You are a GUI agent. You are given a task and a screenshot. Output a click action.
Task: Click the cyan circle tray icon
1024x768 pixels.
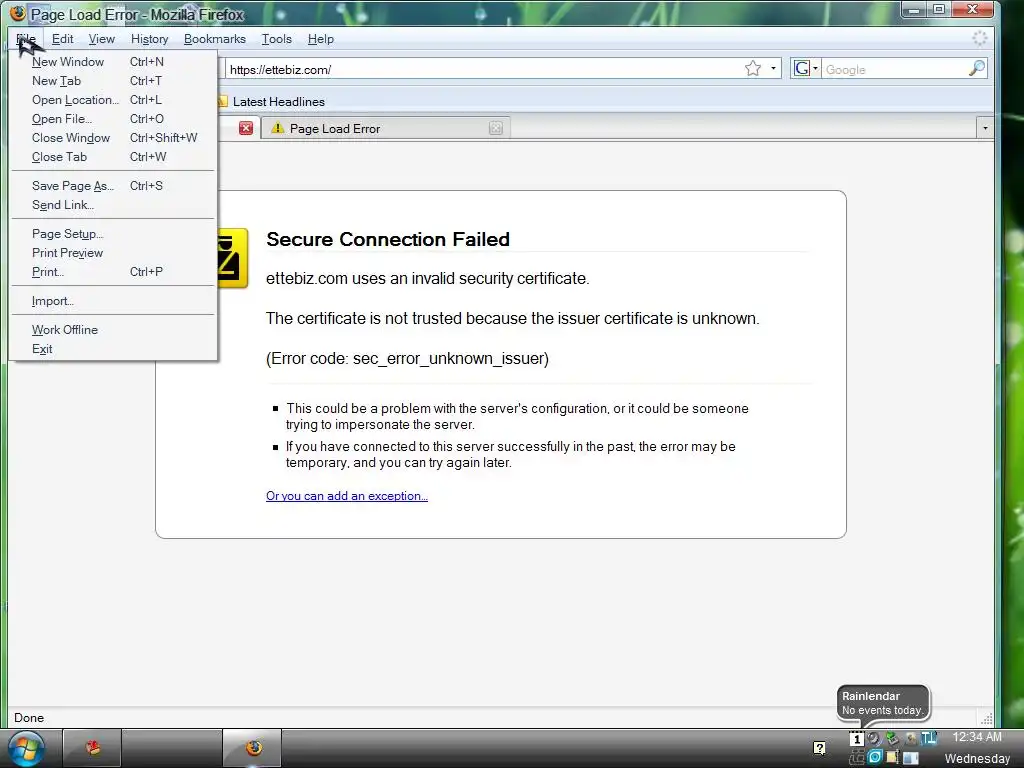(875, 757)
